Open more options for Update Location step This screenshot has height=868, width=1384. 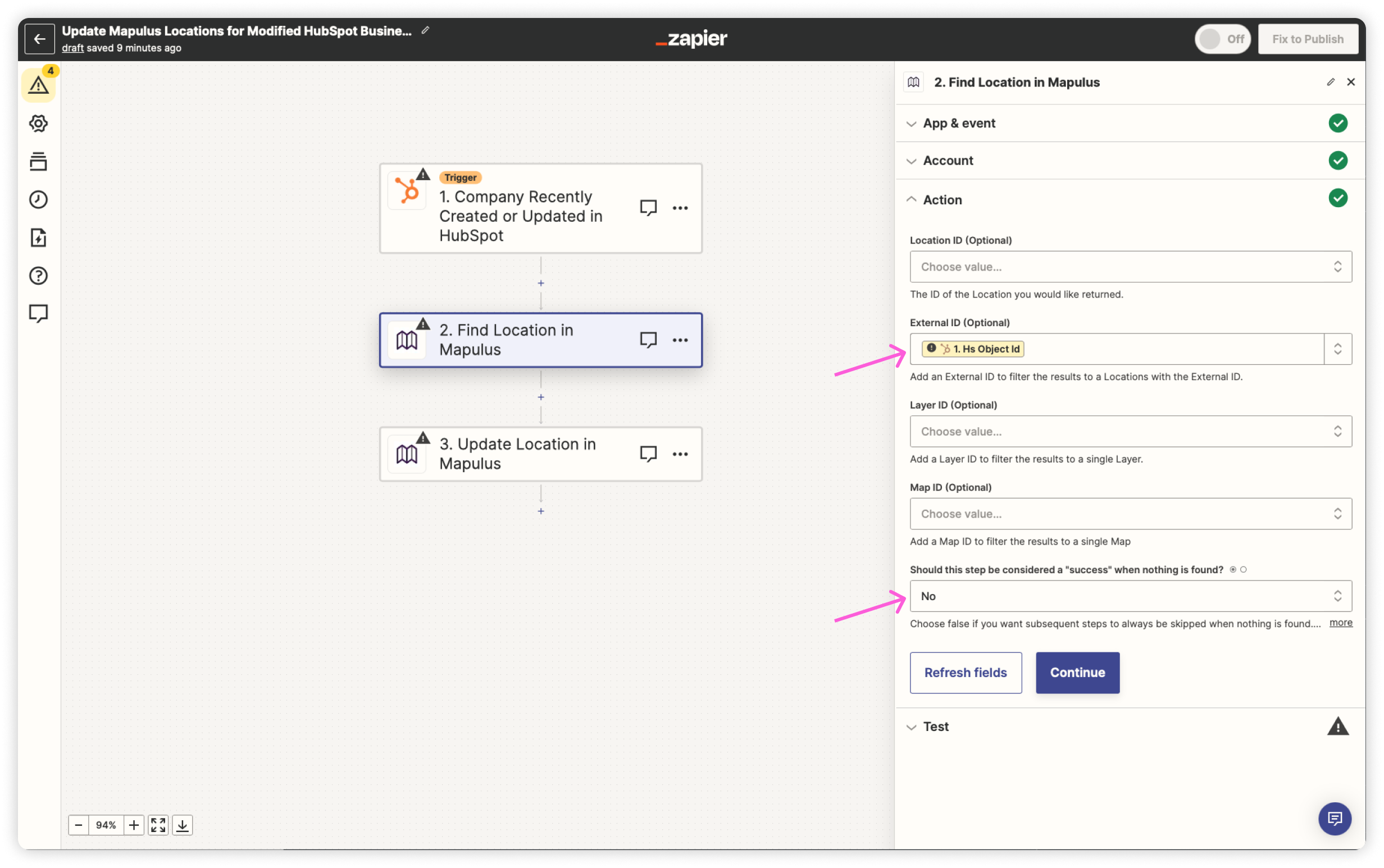pos(680,454)
